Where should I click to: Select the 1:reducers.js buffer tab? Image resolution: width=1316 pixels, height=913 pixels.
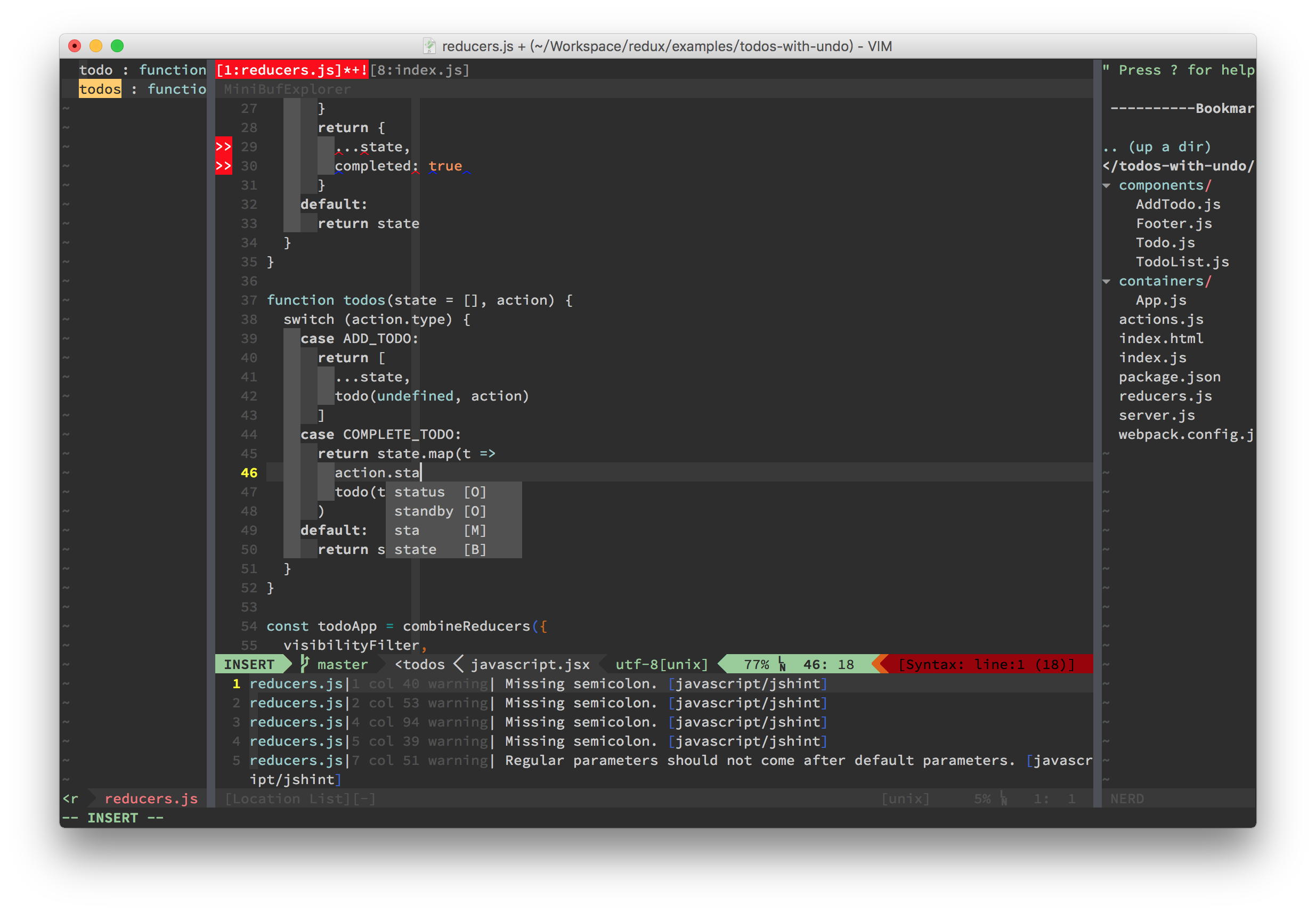point(292,70)
